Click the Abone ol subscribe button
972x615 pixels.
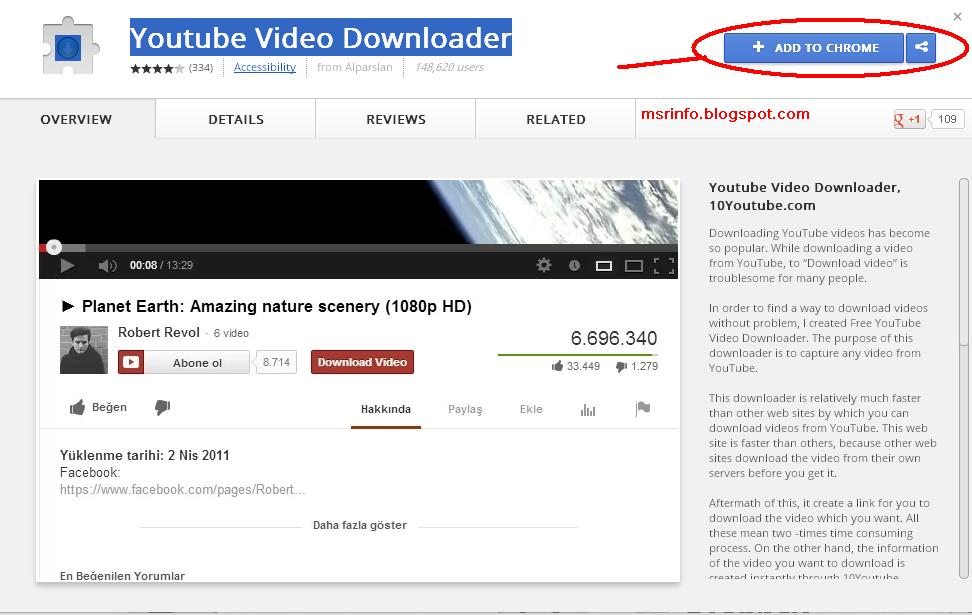(x=184, y=362)
